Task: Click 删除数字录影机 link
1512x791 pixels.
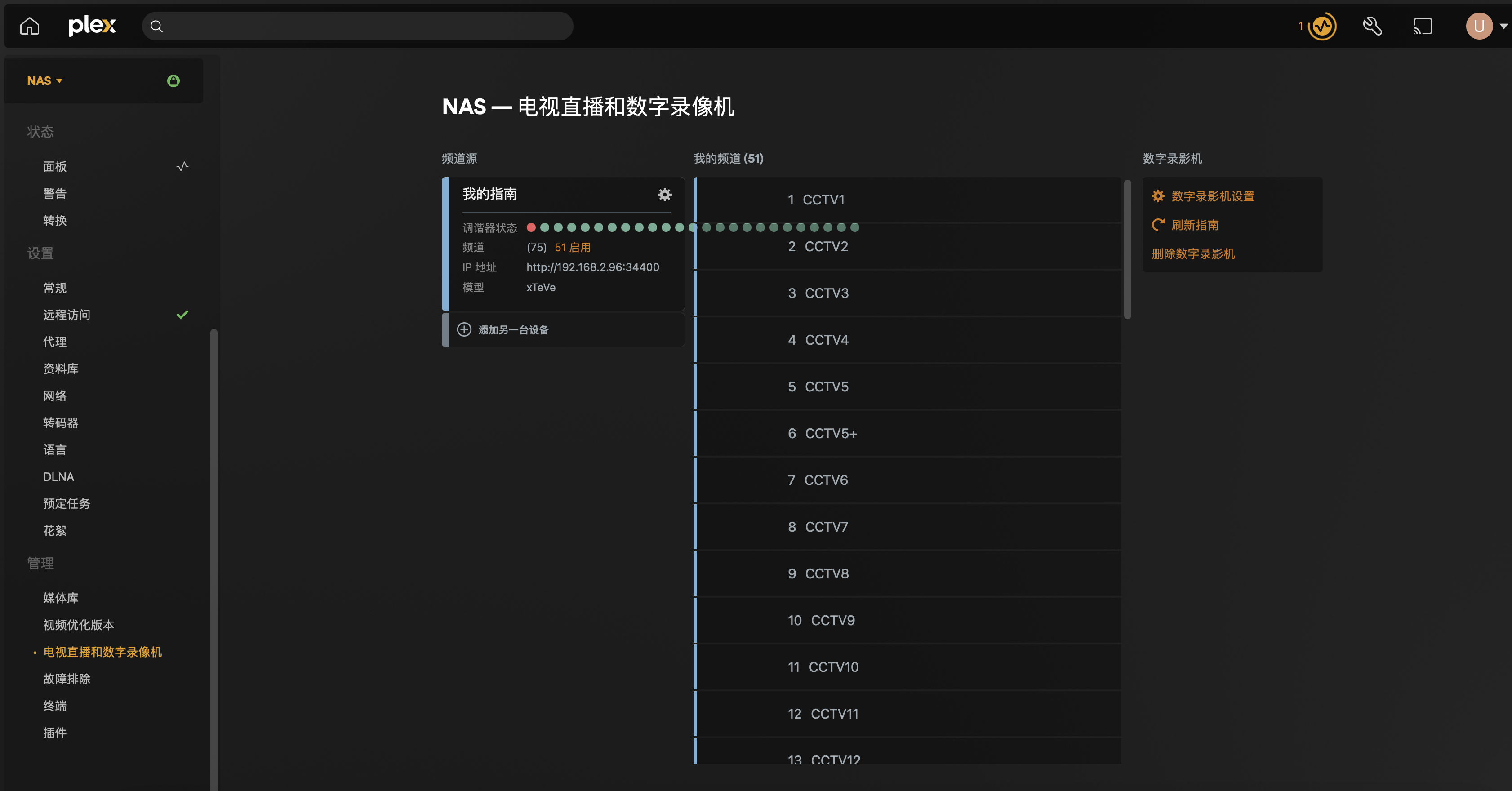Action: [1193, 254]
